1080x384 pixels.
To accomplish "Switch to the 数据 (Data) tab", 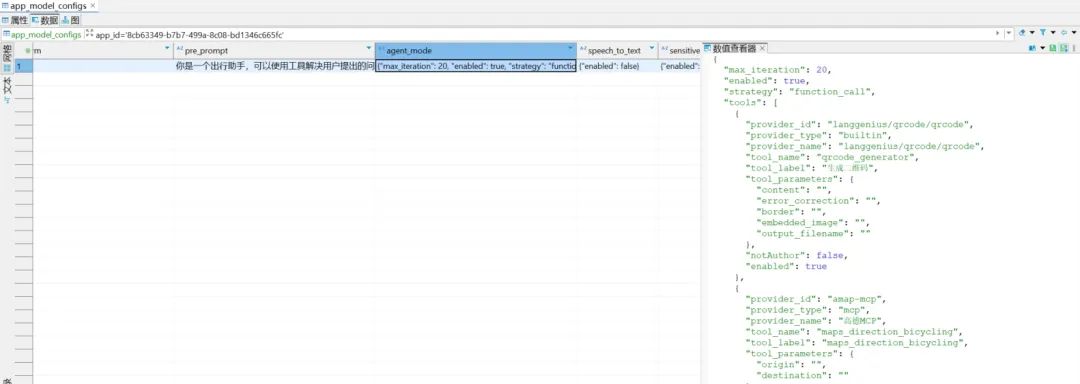I will click(x=45, y=20).
